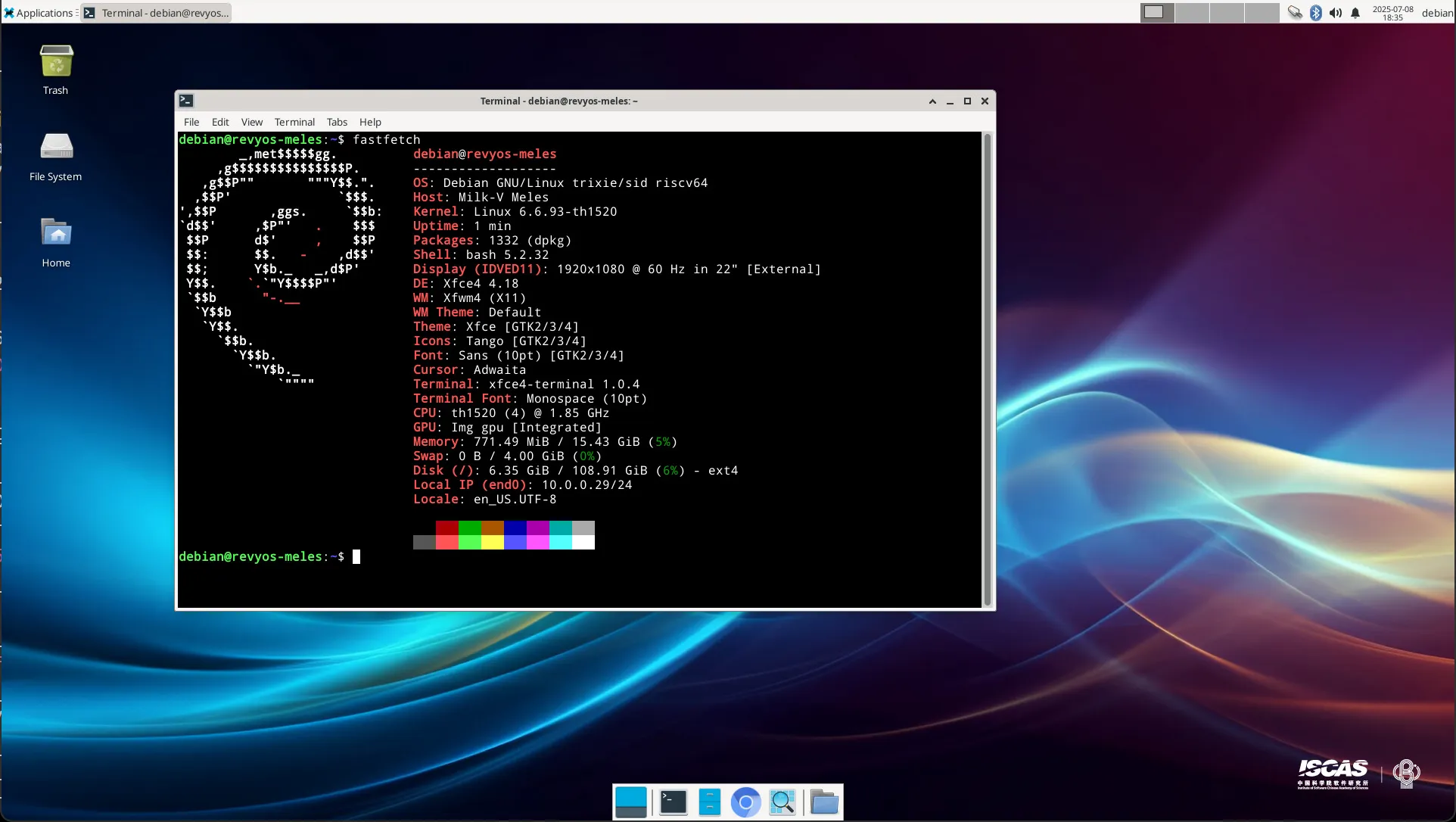Click the file manager cabinet dock icon
The height and width of the screenshot is (822, 1456).
[x=709, y=802]
